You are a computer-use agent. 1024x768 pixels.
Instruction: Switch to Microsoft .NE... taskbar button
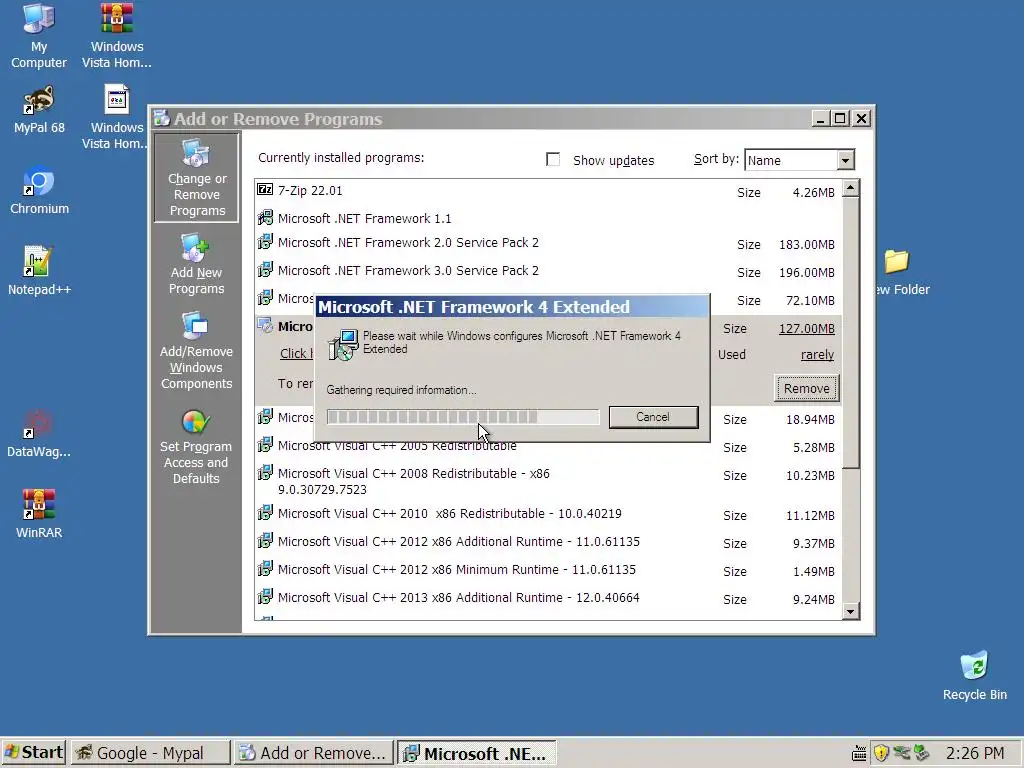tap(476, 752)
